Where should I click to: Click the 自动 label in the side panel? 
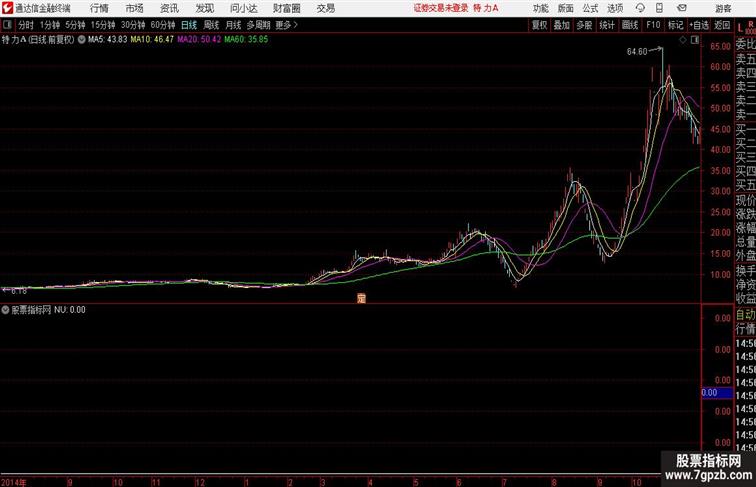pyautogui.click(x=745, y=315)
